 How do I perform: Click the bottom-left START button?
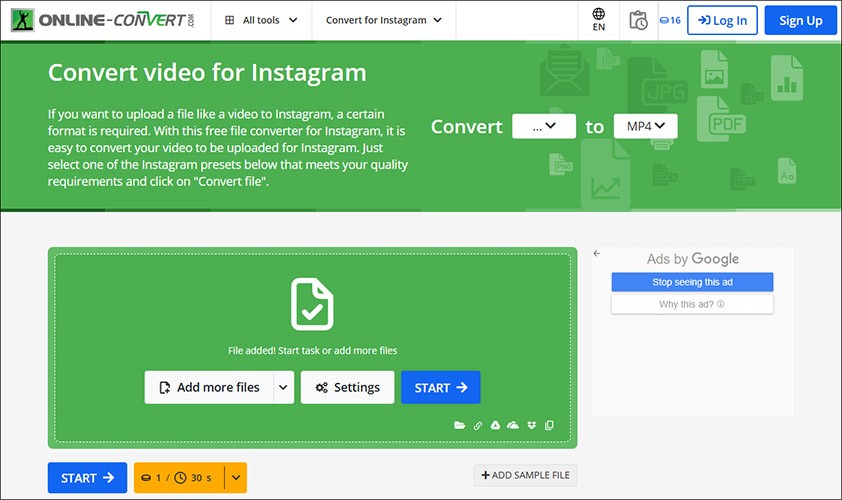click(87, 477)
